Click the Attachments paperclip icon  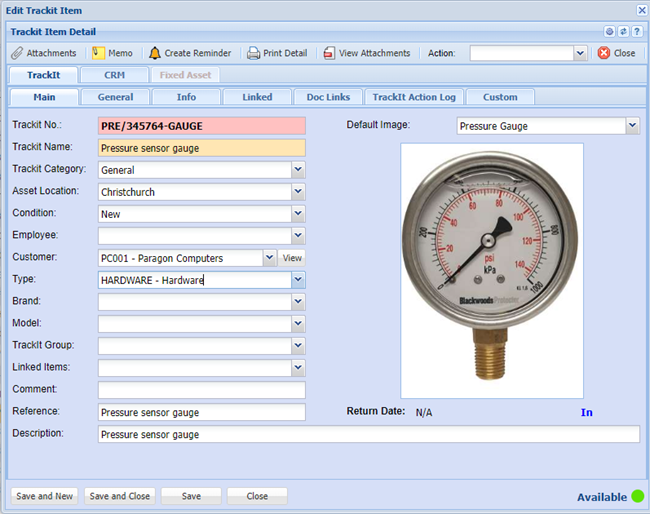tap(17, 53)
